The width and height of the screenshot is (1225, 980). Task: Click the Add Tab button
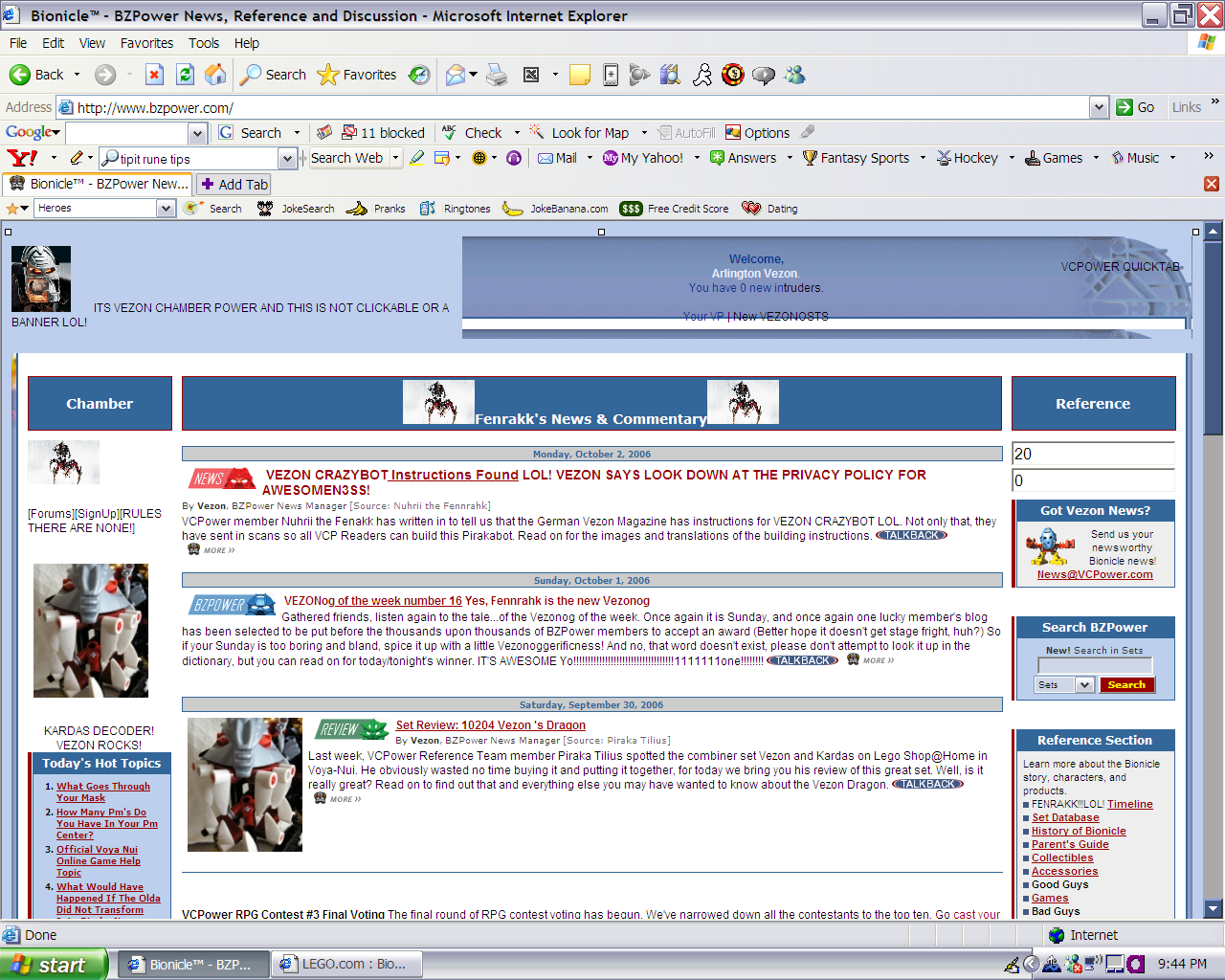234,185
